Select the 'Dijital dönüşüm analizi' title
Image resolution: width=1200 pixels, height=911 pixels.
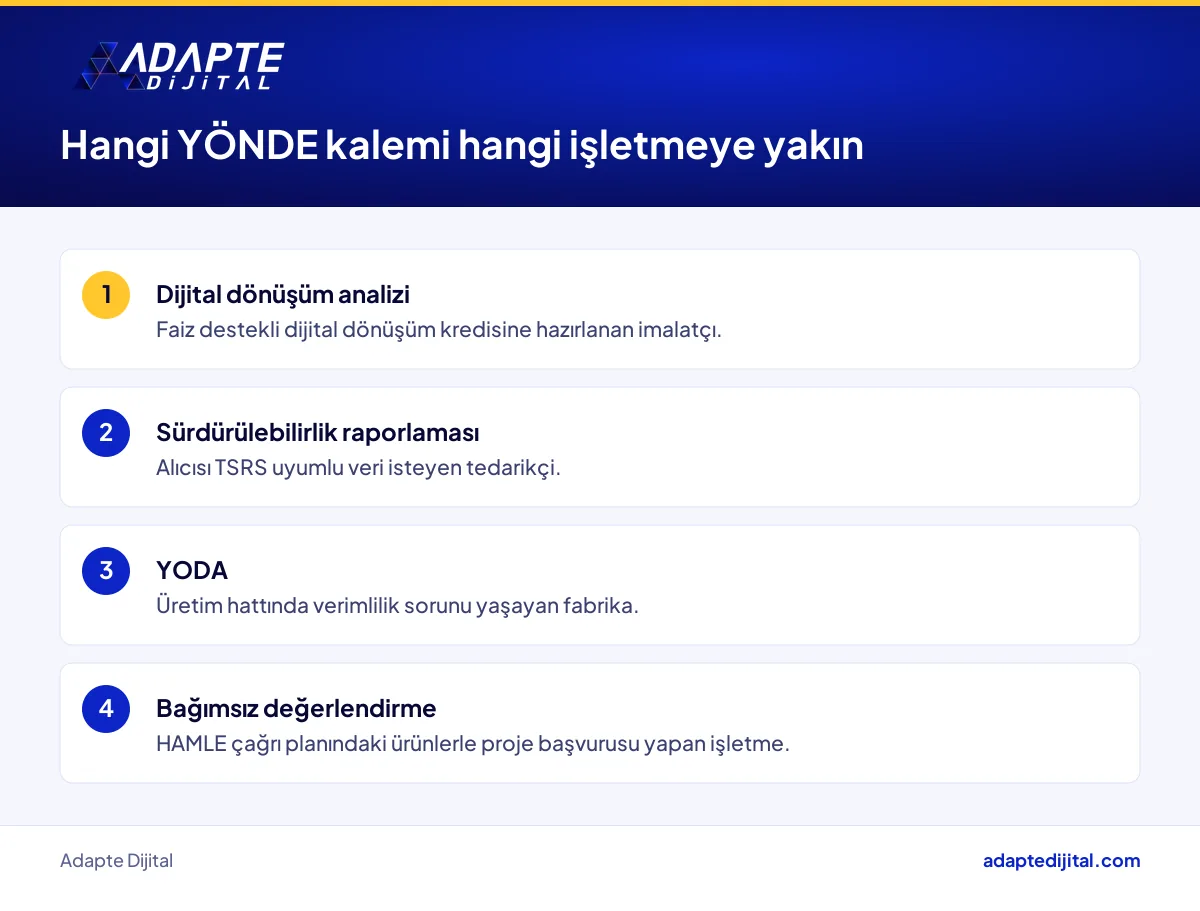(x=283, y=295)
